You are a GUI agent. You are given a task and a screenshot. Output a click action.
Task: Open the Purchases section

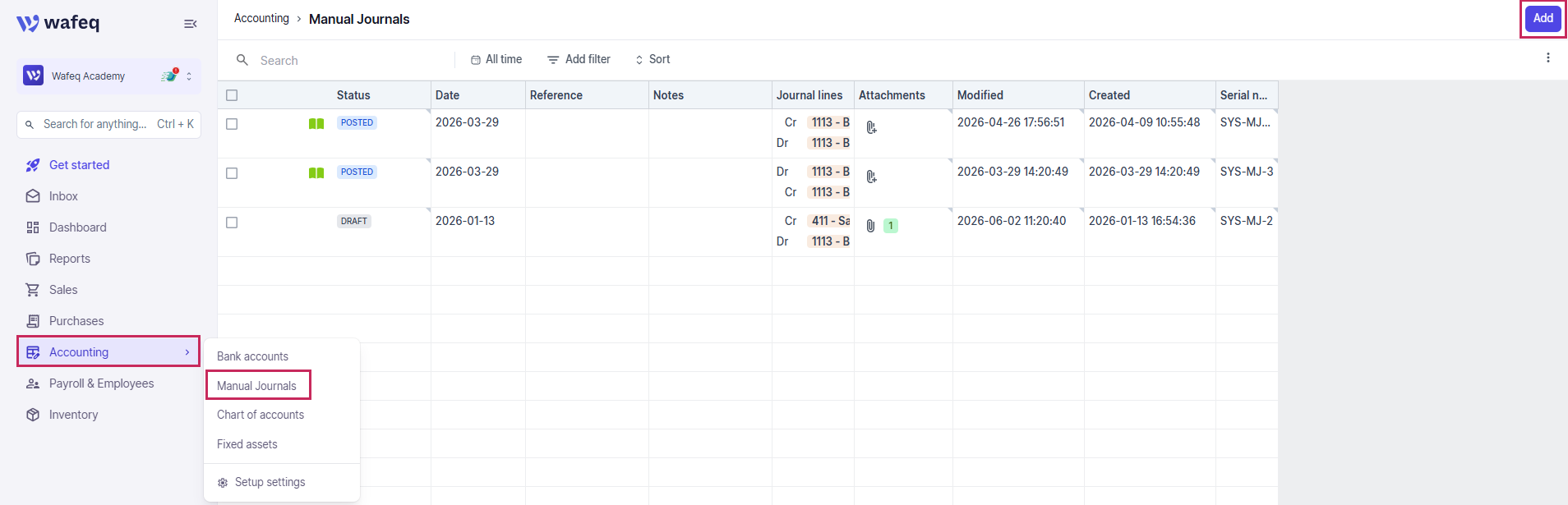(x=76, y=321)
